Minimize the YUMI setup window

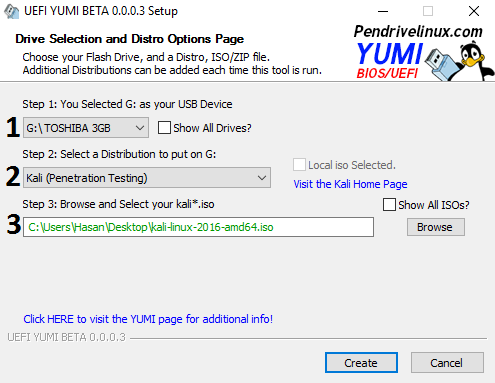pyautogui.click(x=383, y=11)
